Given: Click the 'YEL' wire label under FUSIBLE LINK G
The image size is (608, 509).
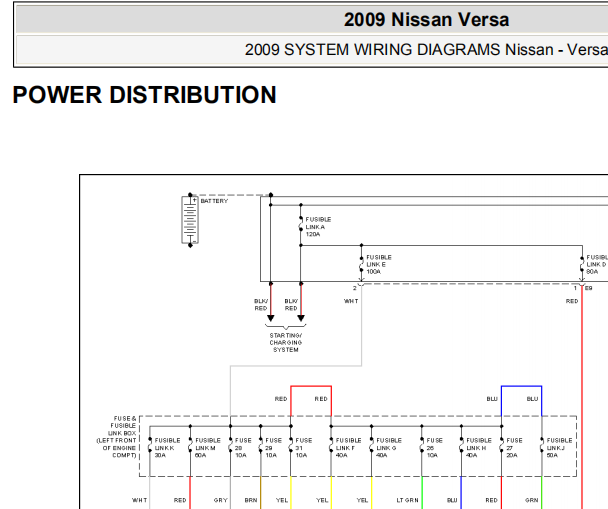Looking at the screenshot, I should 362,500.
